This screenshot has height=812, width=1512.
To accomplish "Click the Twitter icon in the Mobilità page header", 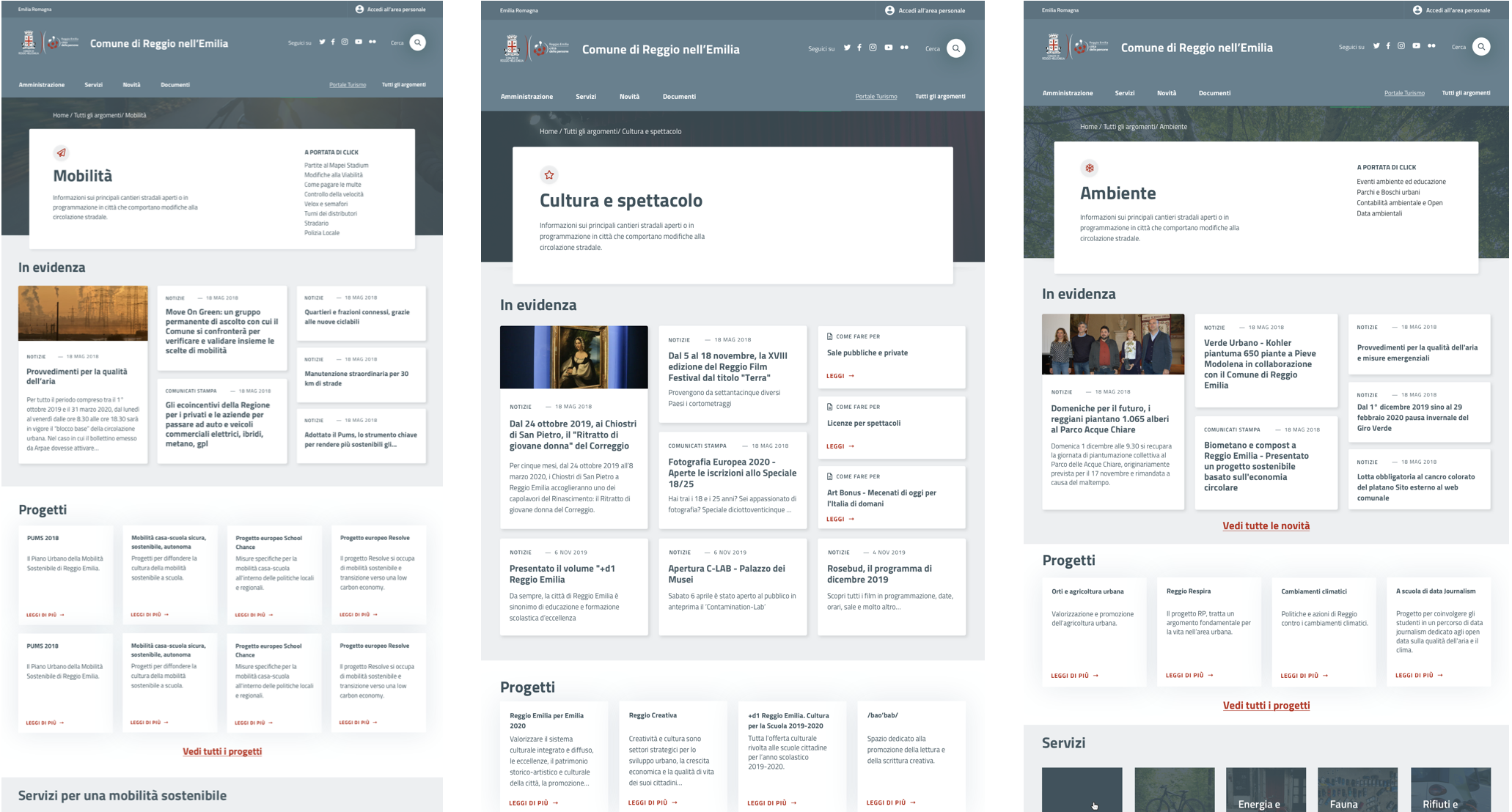I will pyautogui.click(x=322, y=42).
